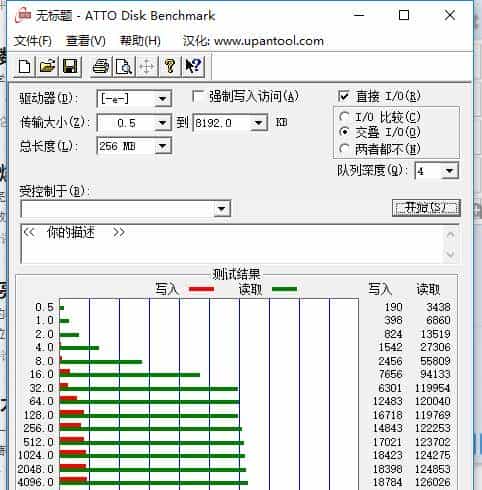Click the ATTO application icon in title bar

click(23, 16)
